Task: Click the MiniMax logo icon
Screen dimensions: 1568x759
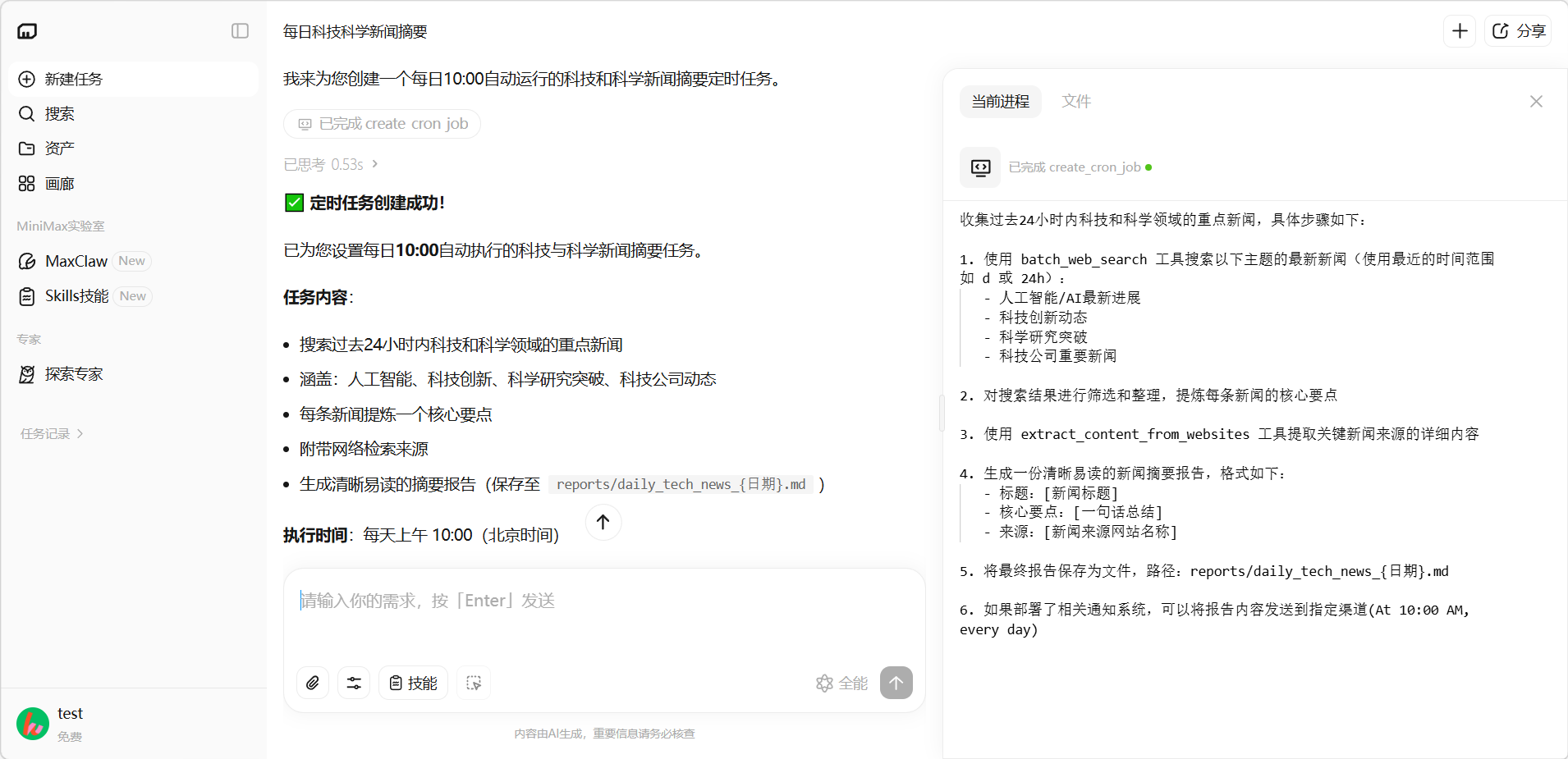Action: [27, 31]
